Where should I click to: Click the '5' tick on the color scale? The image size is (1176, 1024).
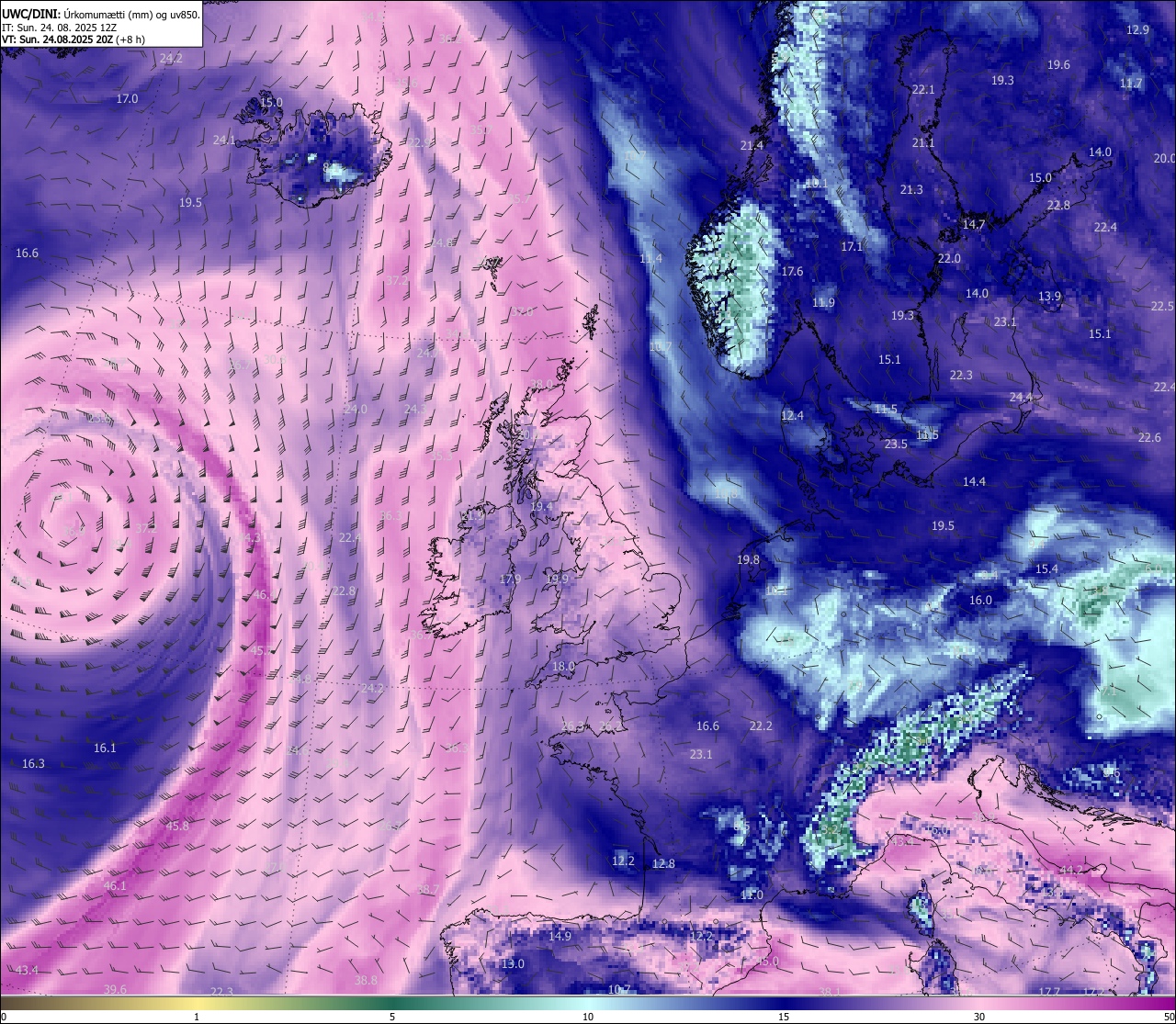pos(392,1017)
